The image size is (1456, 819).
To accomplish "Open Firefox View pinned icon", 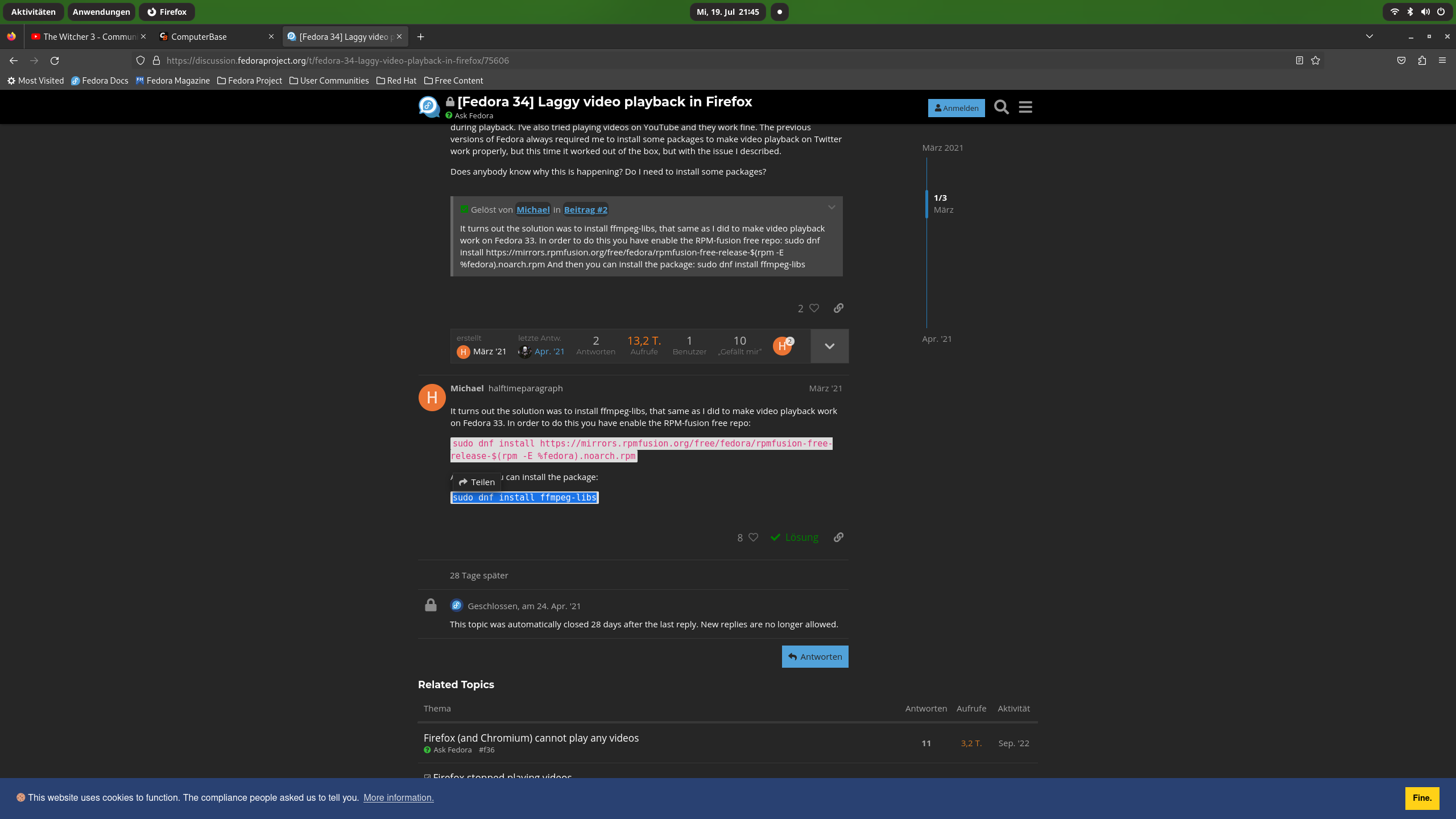I will [11, 36].
